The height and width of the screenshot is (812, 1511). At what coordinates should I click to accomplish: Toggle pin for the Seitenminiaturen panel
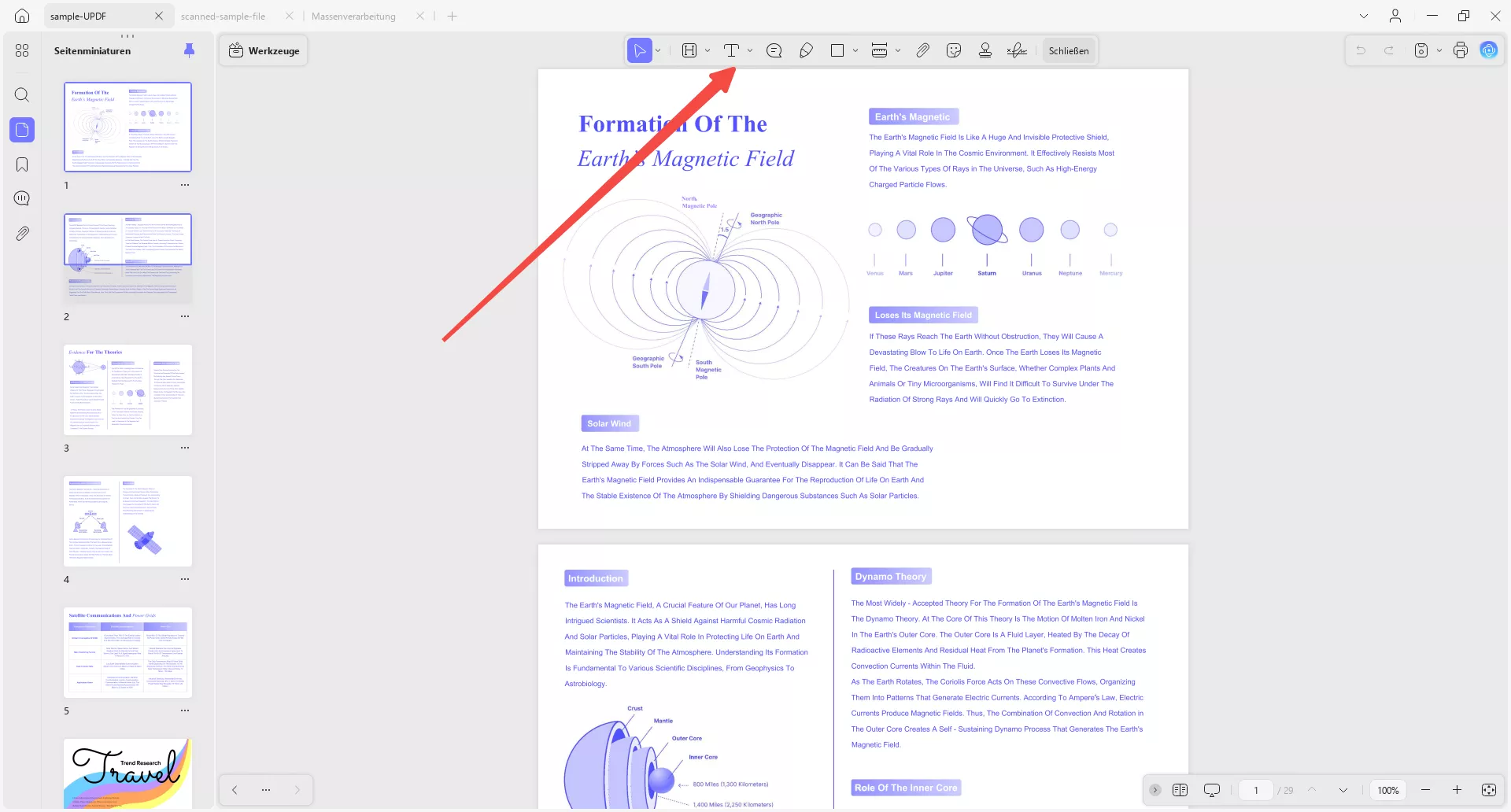[x=189, y=50]
